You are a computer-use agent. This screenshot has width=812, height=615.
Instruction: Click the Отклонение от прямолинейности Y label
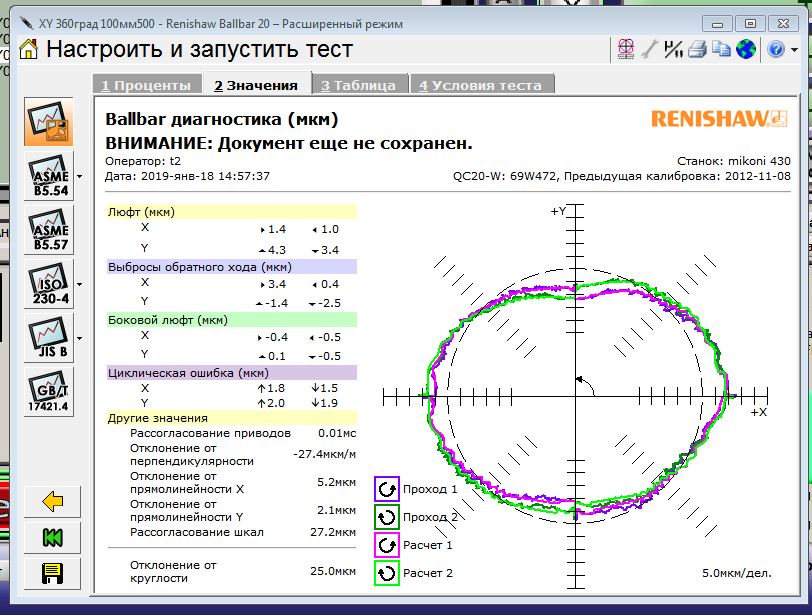(x=187, y=510)
